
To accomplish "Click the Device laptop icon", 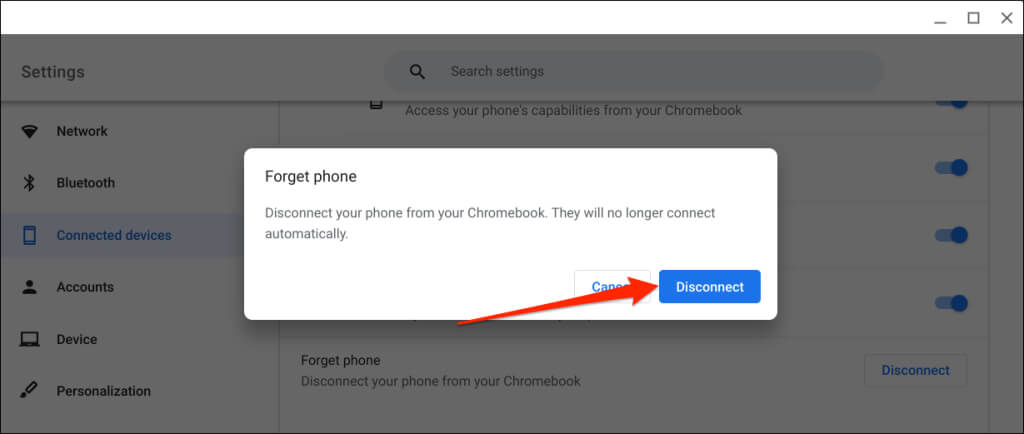I will tap(30, 339).
